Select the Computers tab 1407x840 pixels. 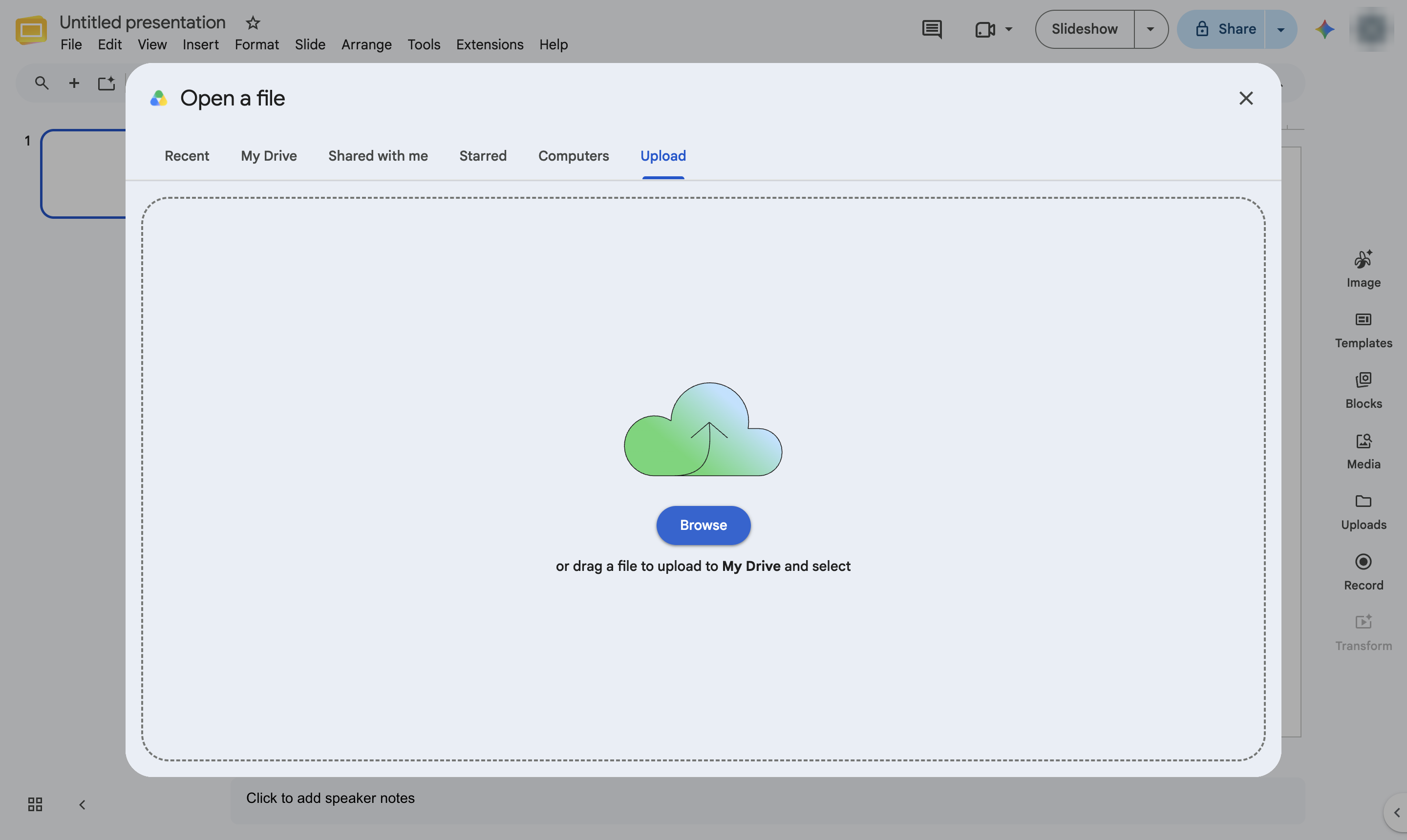(x=573, y=156)
